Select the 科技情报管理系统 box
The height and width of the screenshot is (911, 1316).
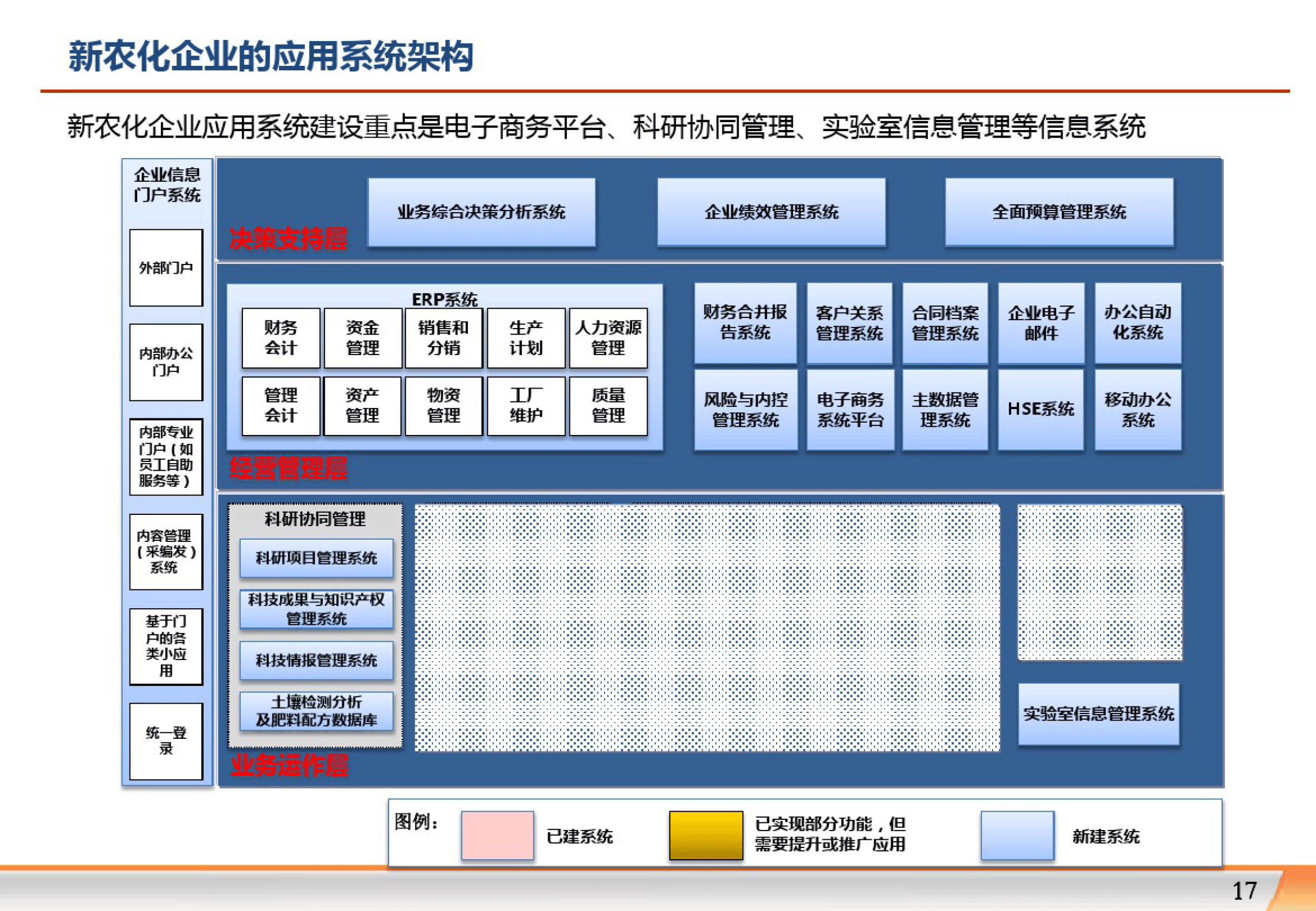tap(316, 661)
